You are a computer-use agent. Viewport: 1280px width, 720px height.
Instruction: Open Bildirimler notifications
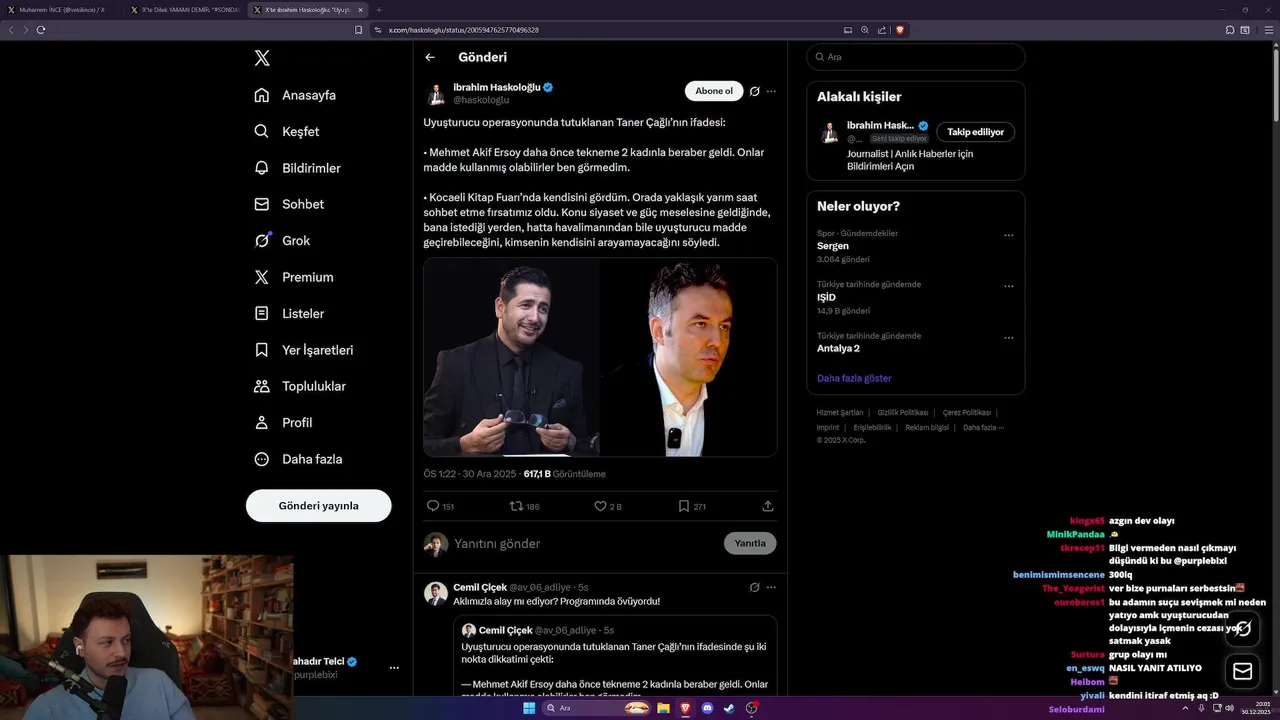point(297,168)
